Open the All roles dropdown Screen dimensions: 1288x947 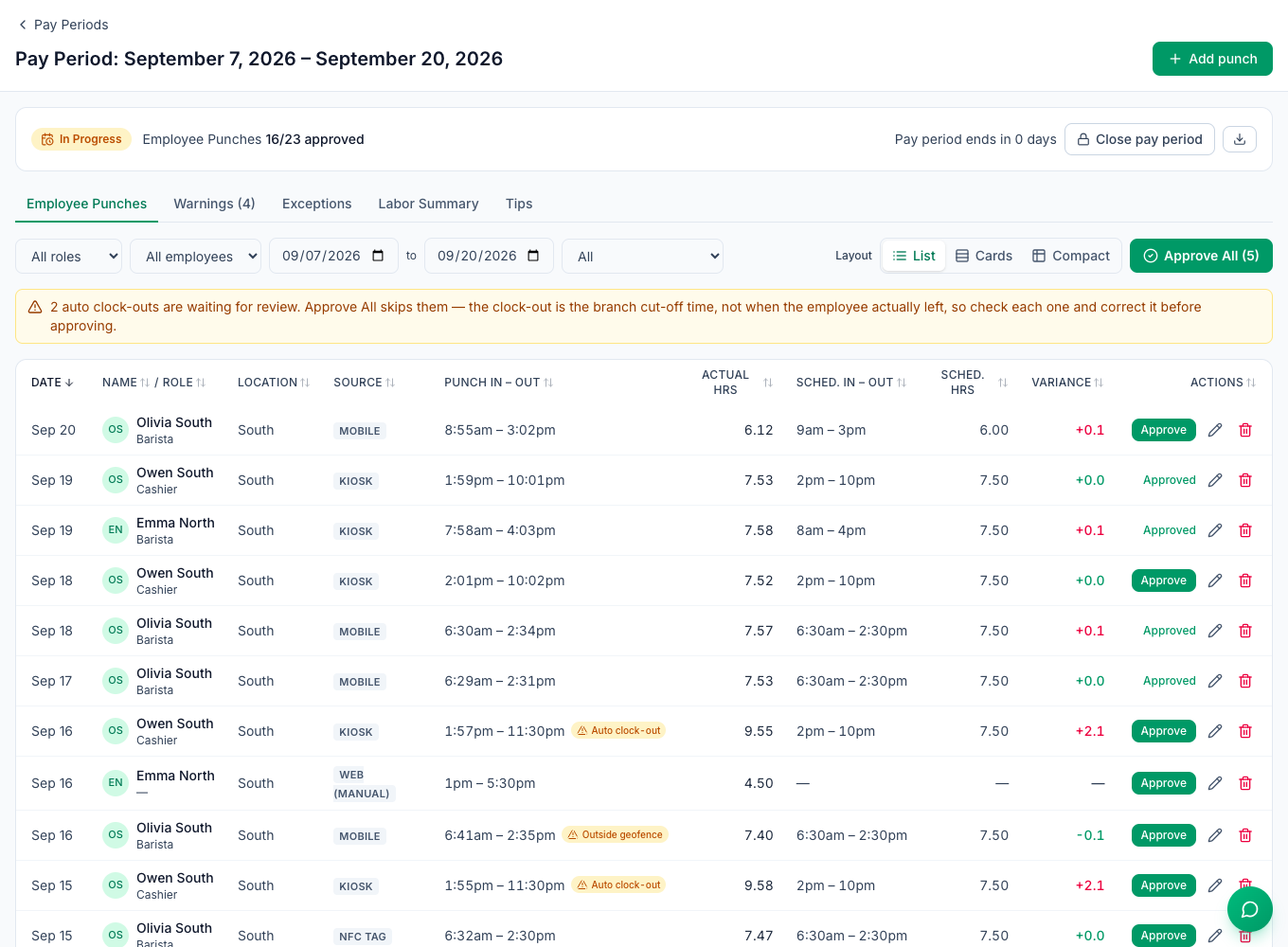(x=69, y=257)
